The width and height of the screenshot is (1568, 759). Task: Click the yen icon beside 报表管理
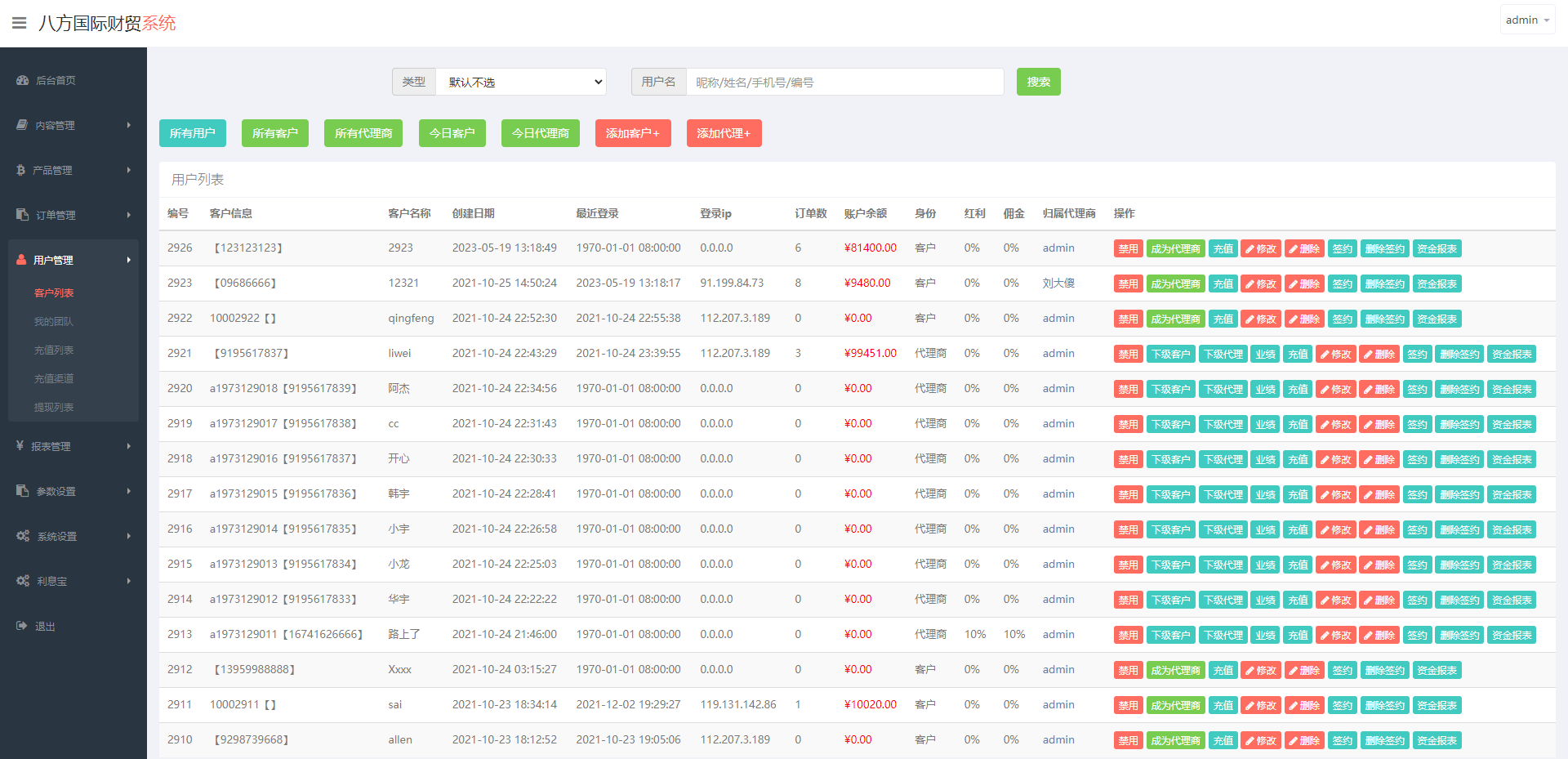pos(20,446)
